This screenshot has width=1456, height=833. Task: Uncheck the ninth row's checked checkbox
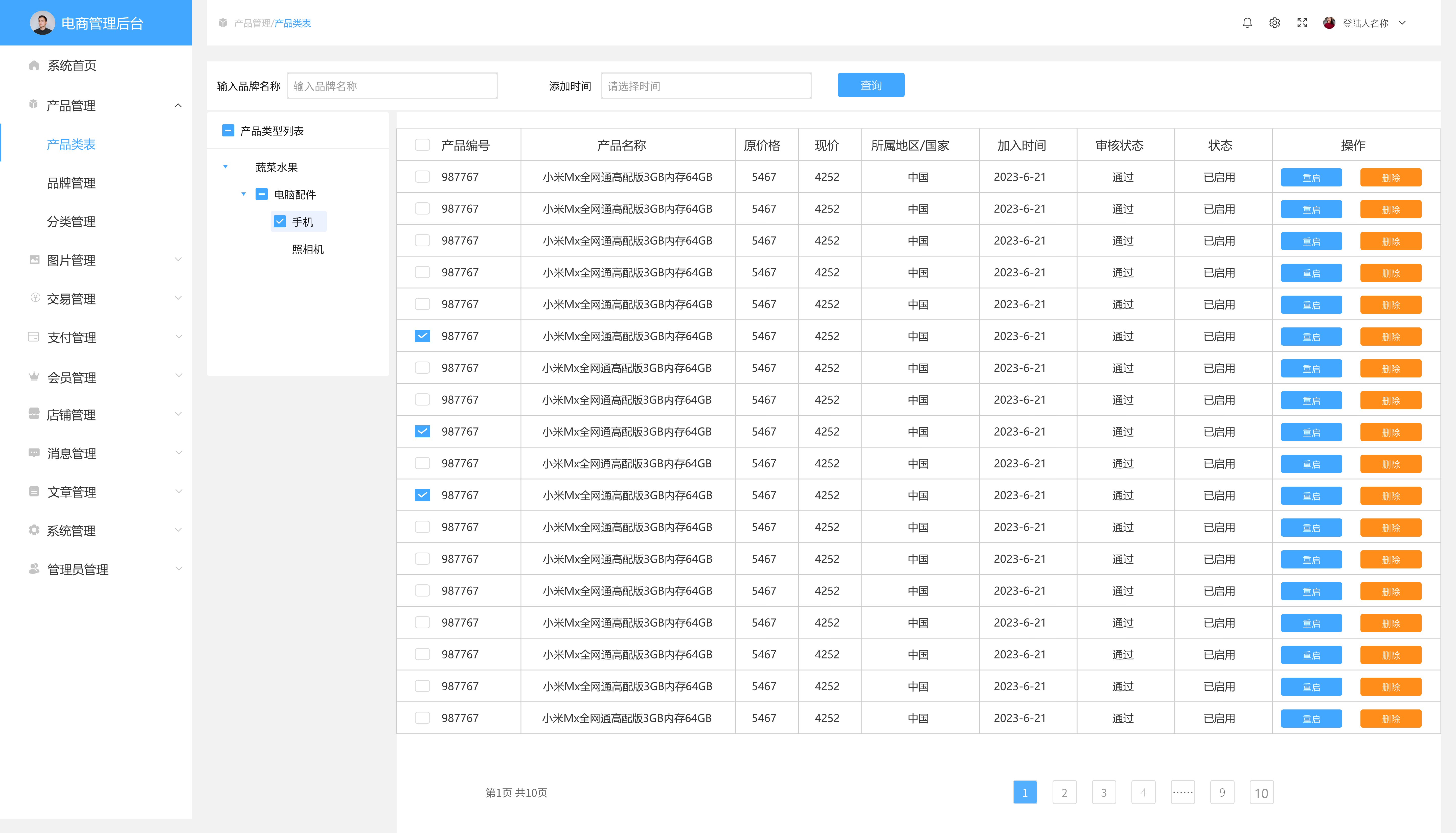(x=422, y=431)
